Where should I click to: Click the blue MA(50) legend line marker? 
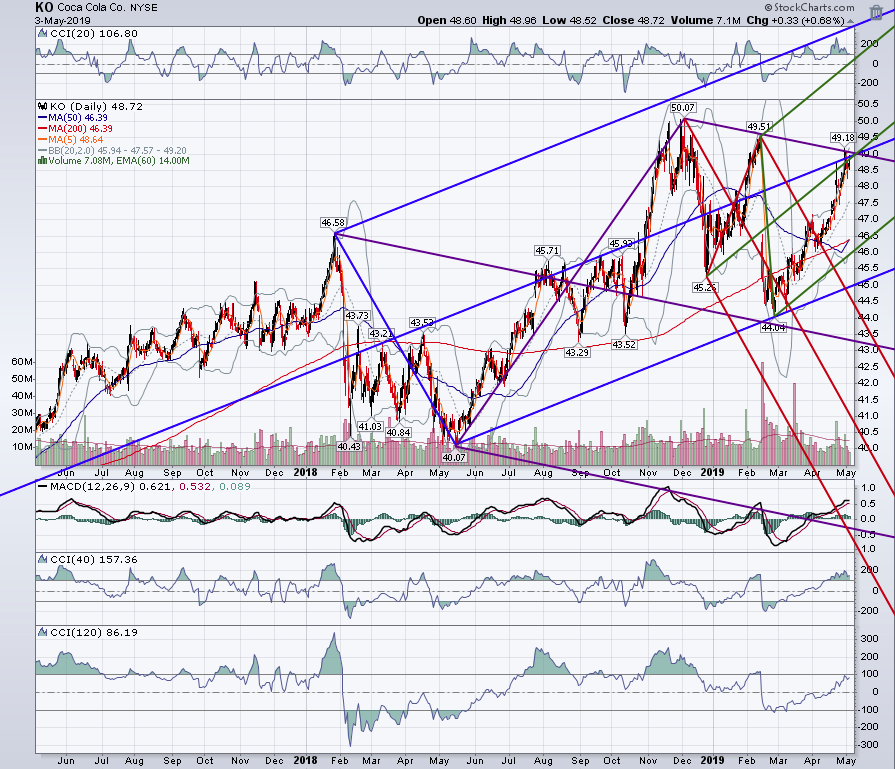[x=42, y=118]
